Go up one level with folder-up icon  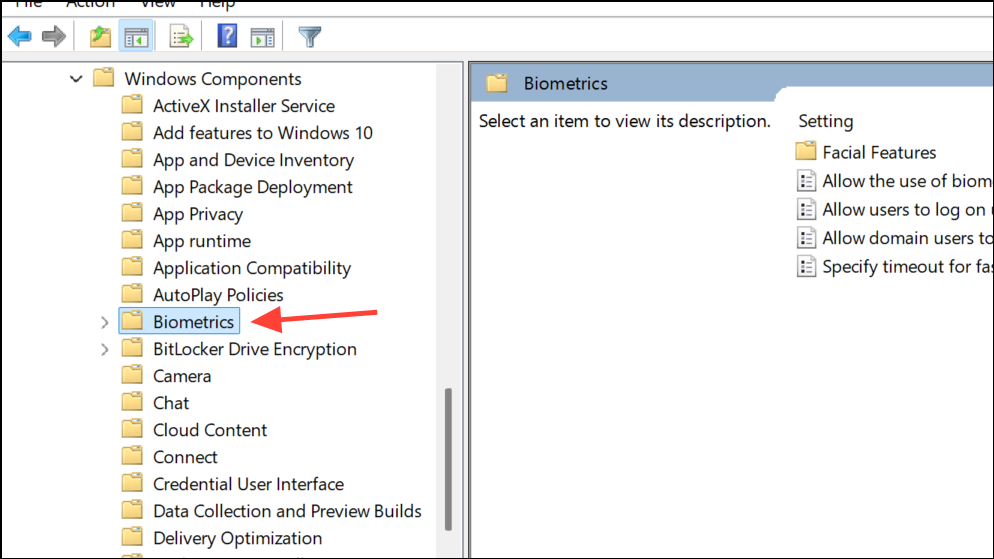tap(100, 37)
